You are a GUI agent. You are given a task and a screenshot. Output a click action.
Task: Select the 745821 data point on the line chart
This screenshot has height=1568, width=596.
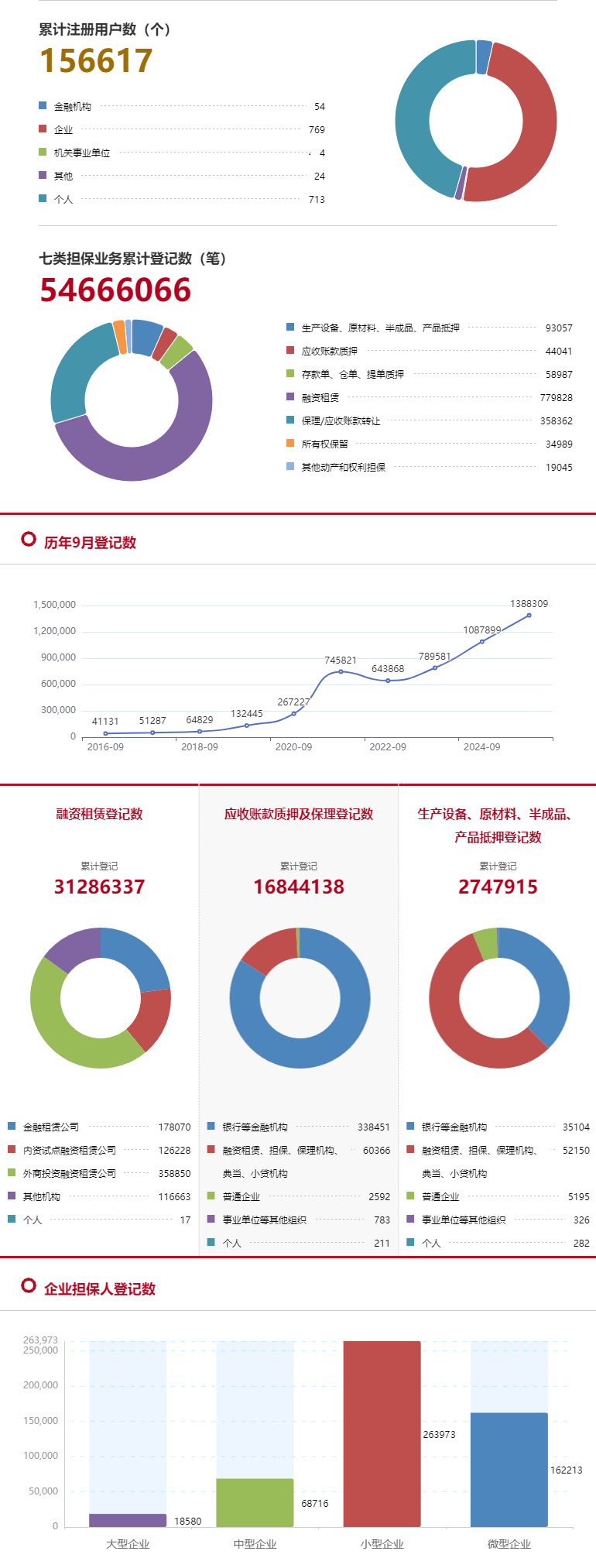click(341, 671)
